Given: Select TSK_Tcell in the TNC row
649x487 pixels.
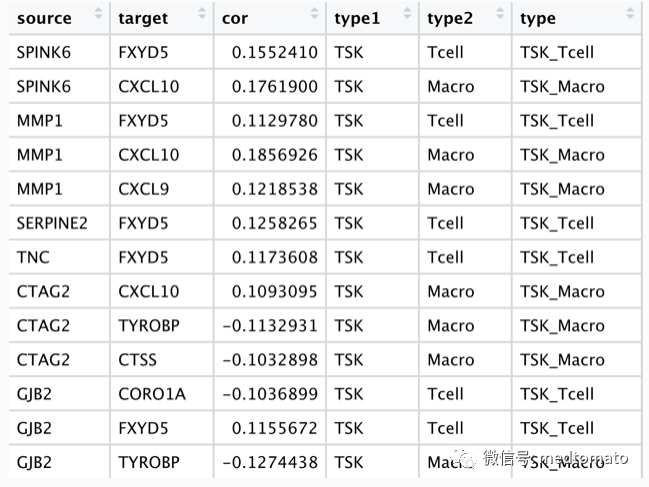Looking at the screenshot, I should (557, 257).
